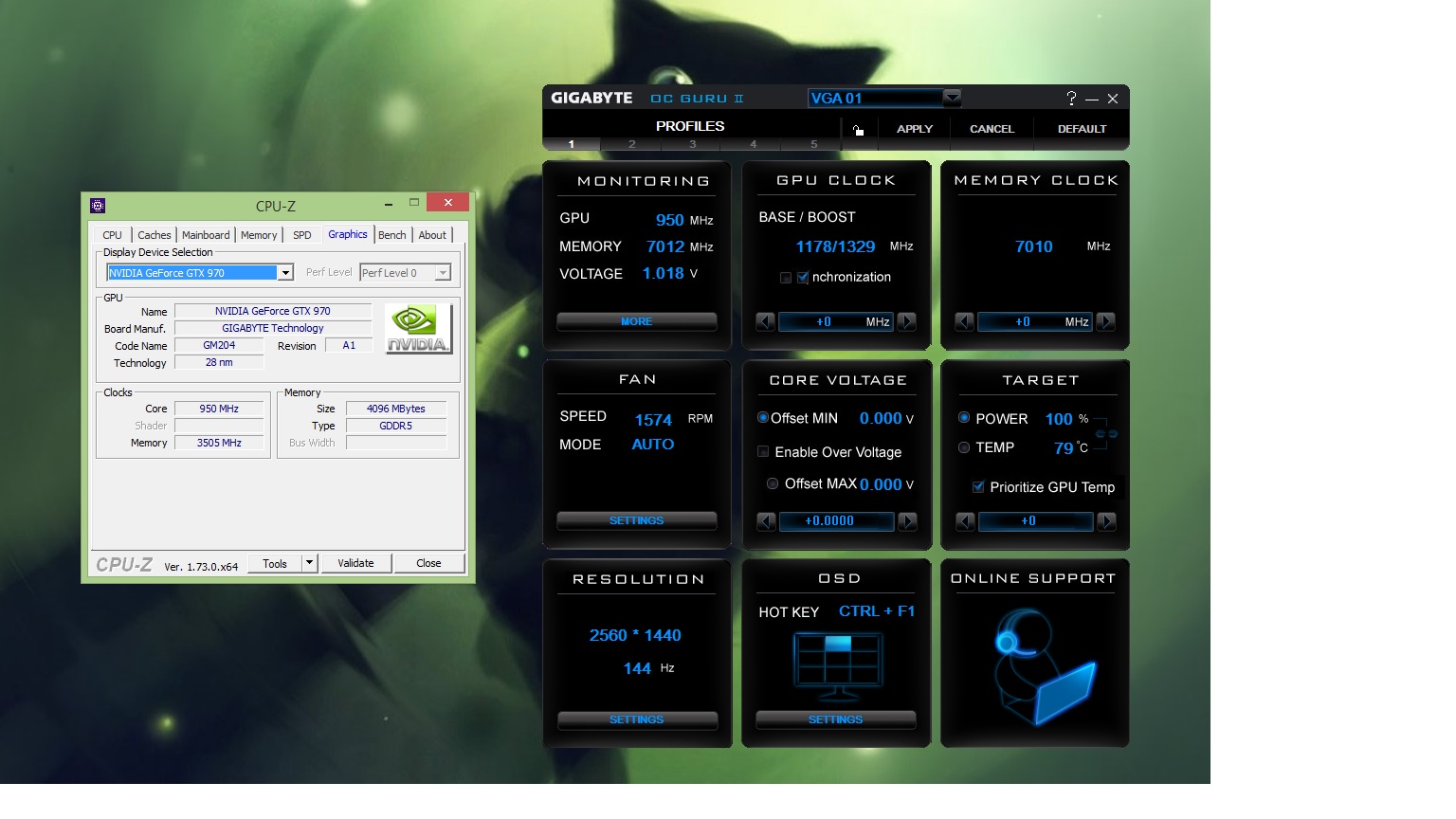Screen dimensions: 1456x819
Task: Click the APPLY button
Action: [915, 129]
